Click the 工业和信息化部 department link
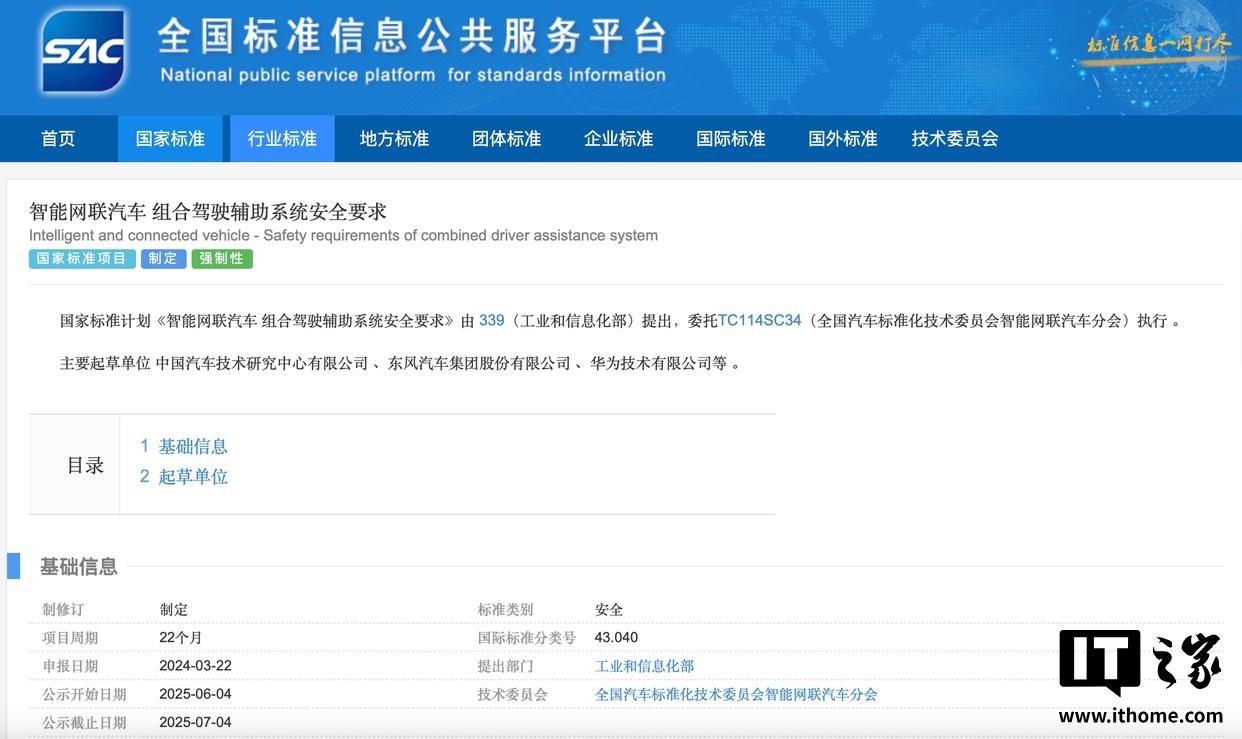This screenshot has height=739, width=1242. pos(644,666)
